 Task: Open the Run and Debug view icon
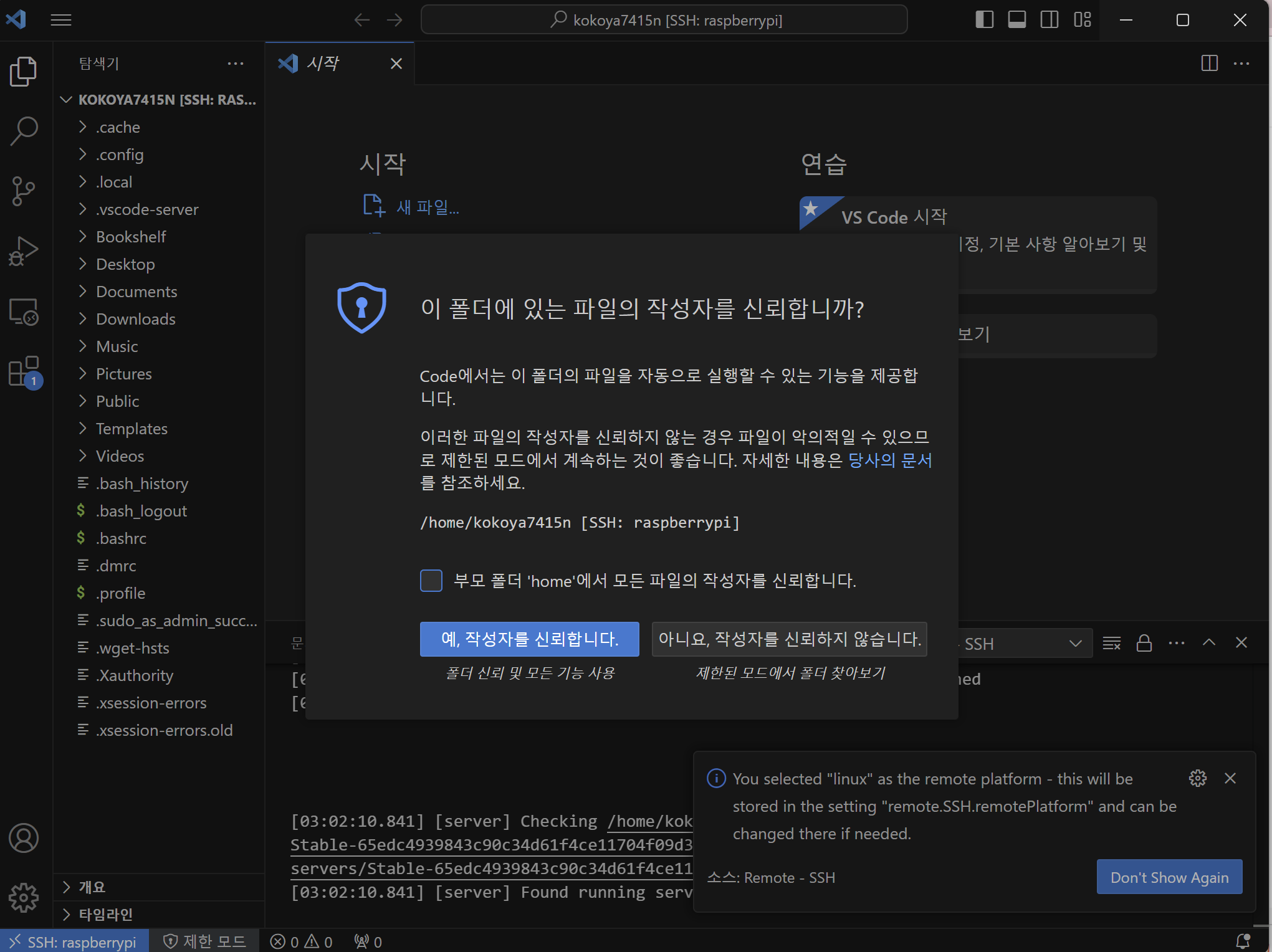pos(24,250)
